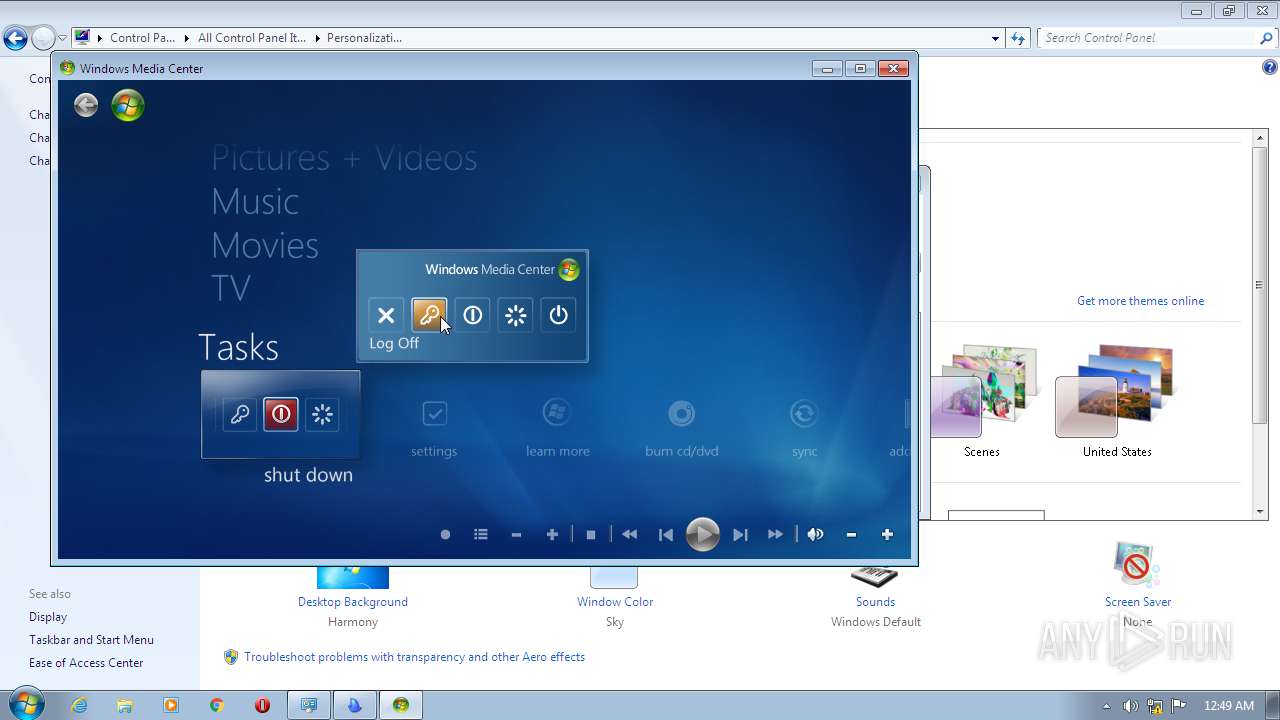Click the large round play button
The height and width of the screenshot is (720, 1280).
(703, 535)
